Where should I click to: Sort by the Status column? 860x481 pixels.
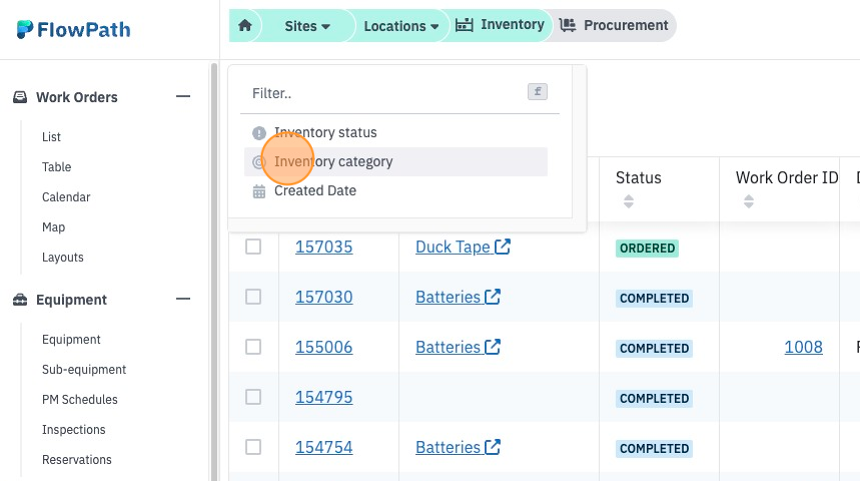pos(629,201)
